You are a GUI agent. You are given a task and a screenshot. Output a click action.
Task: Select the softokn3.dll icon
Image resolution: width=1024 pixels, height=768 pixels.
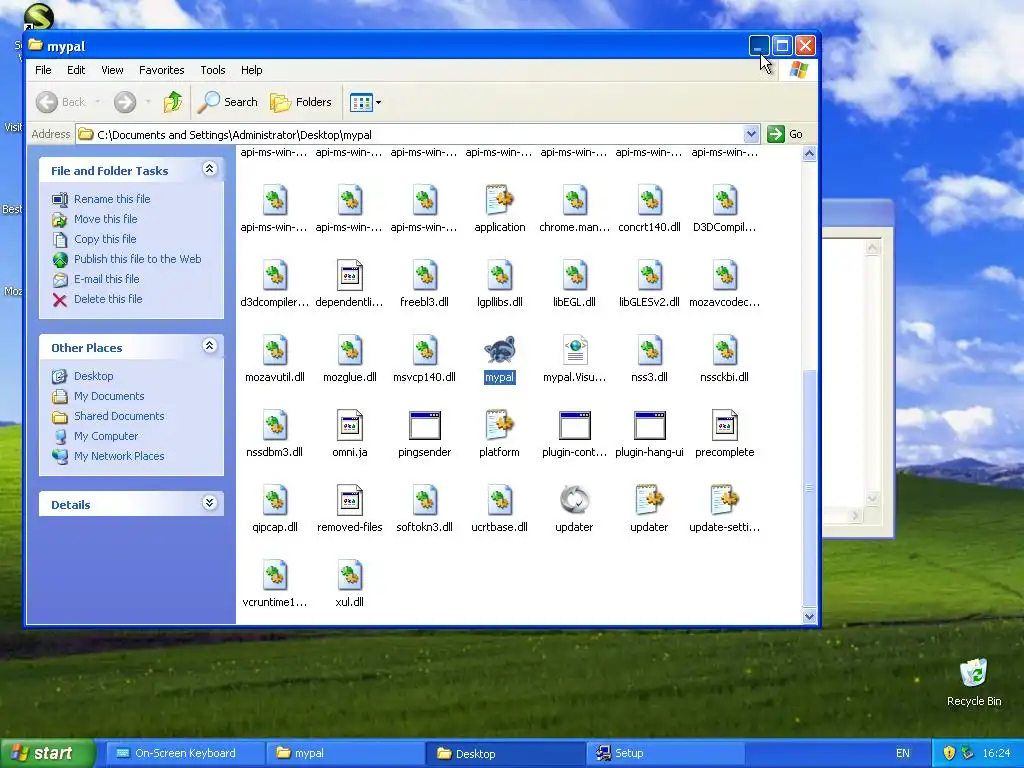(x=424, y=500)
